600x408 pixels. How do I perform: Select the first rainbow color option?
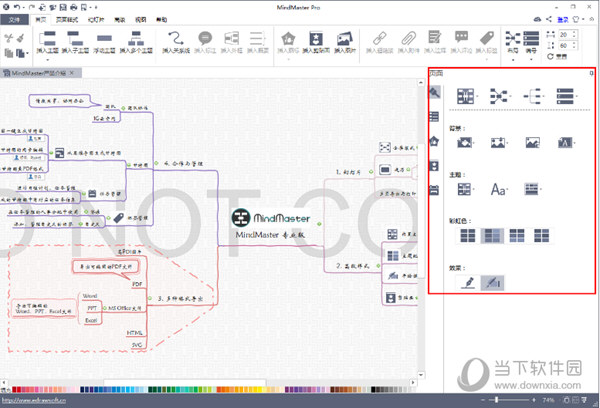pos(467,236)
